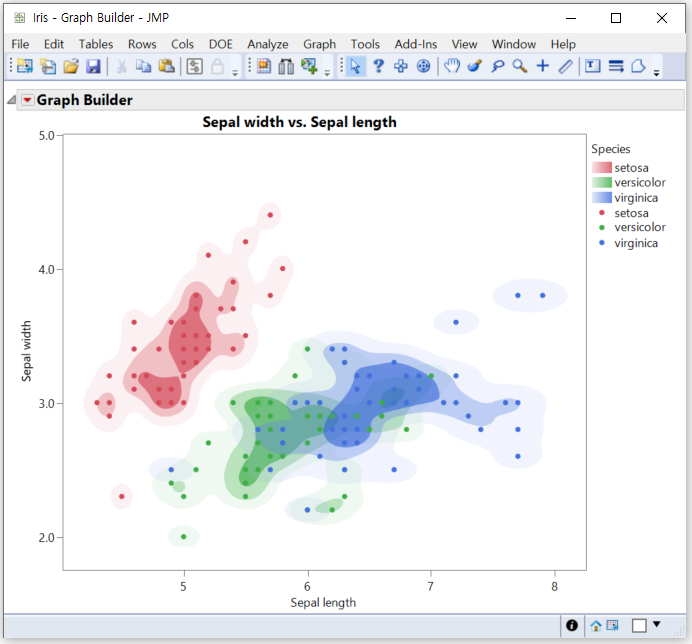Click the virginica blue contour legend swatch
The width and height of the screenshot is (692, 644).
click(602, 198)
